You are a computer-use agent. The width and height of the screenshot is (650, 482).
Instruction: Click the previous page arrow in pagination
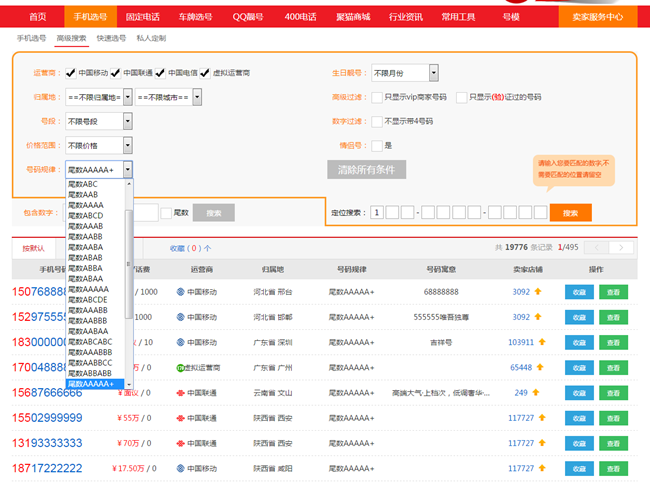coord(597,247)
